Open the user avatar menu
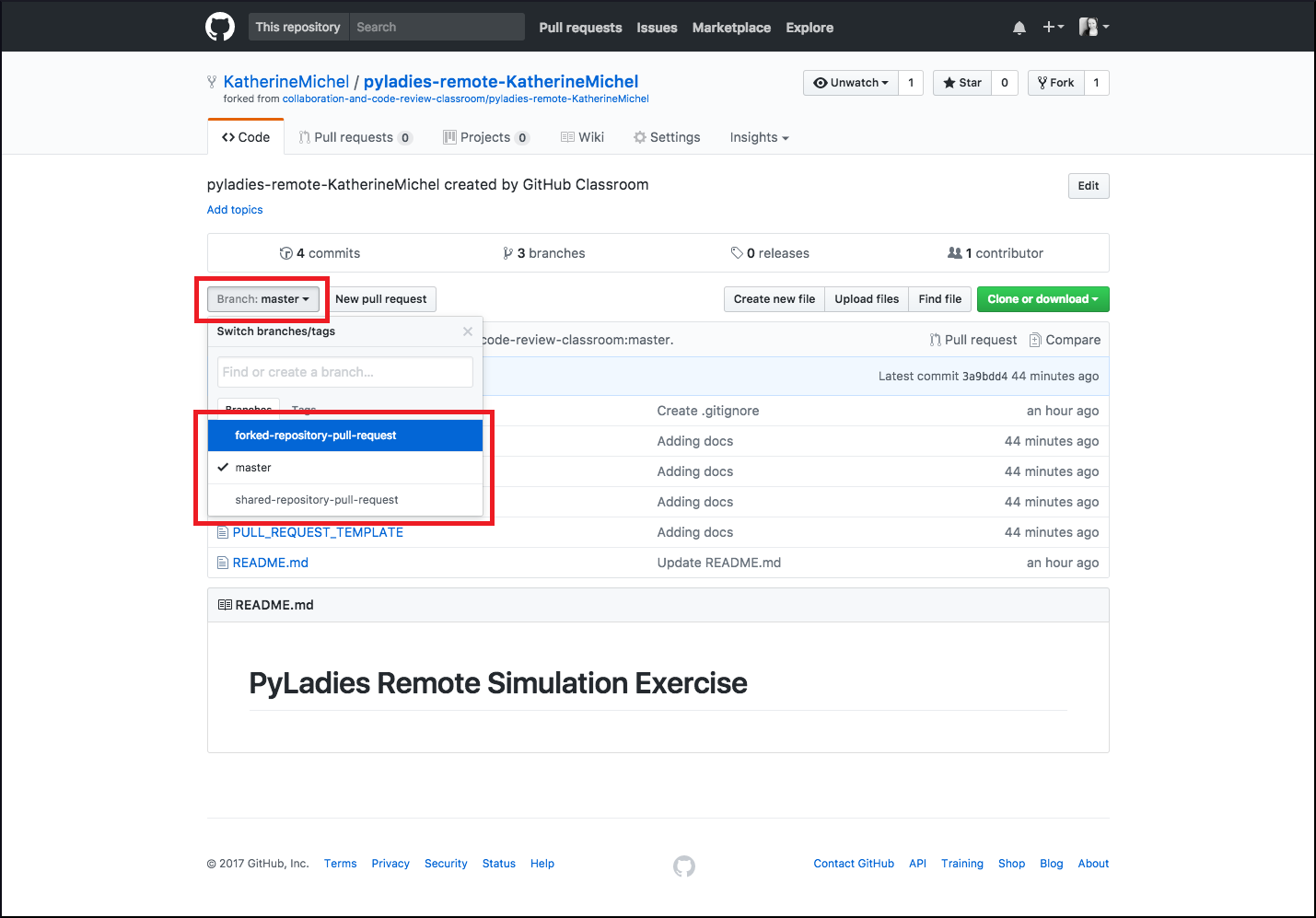This screenshot has height=918, width=1316. click(1093, 27)
